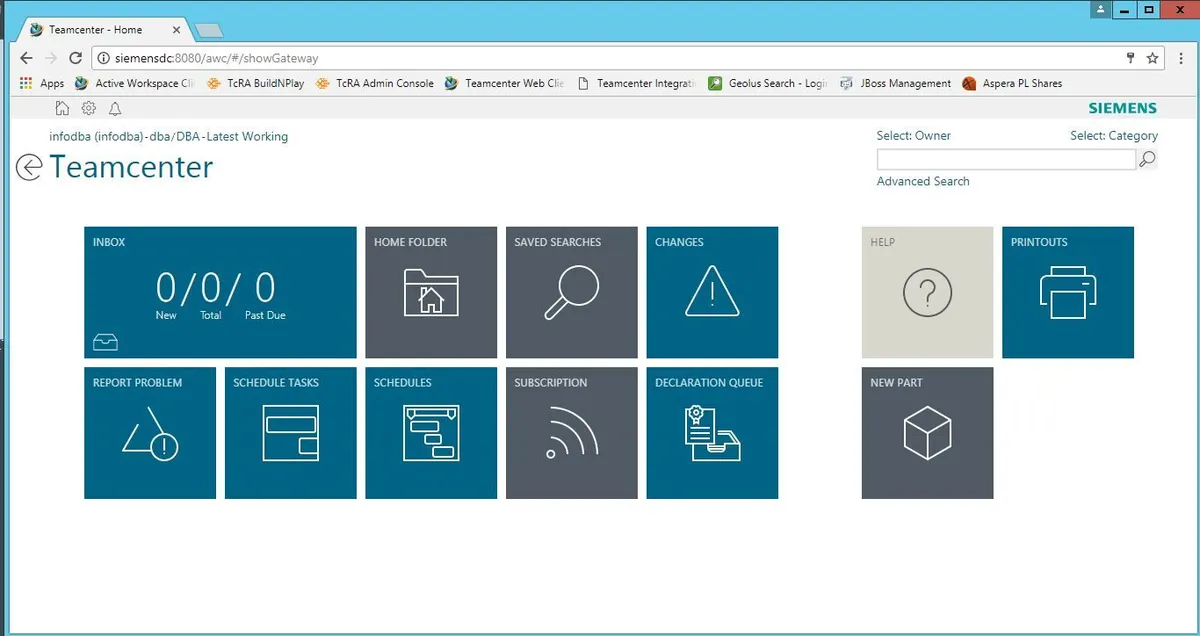The image size is (1200, 636).
Task: Click the Teamcenter search input box
Action: pos(1005,159)
